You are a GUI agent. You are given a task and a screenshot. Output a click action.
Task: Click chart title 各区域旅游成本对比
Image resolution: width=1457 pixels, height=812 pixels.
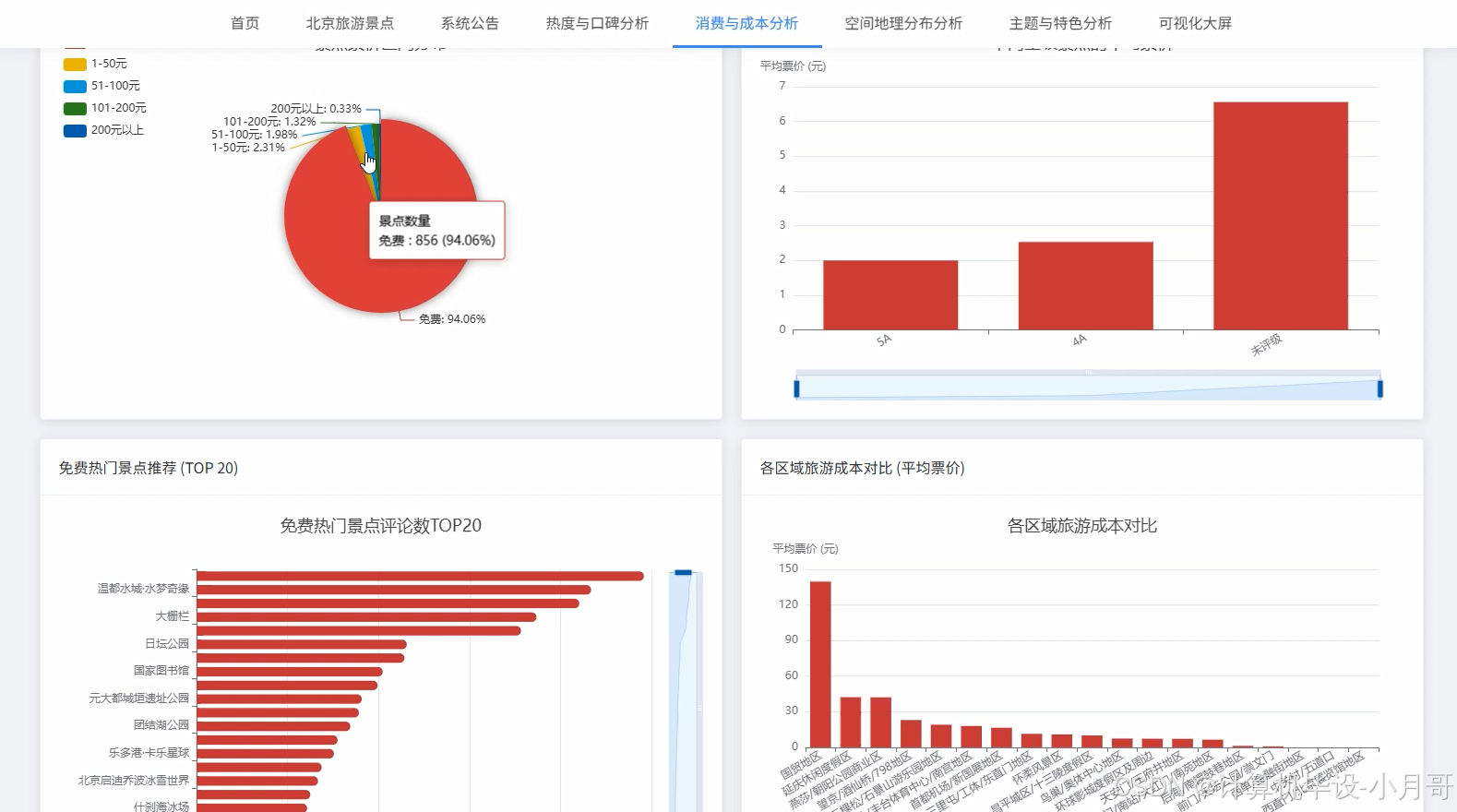[x=1082, y=526]
